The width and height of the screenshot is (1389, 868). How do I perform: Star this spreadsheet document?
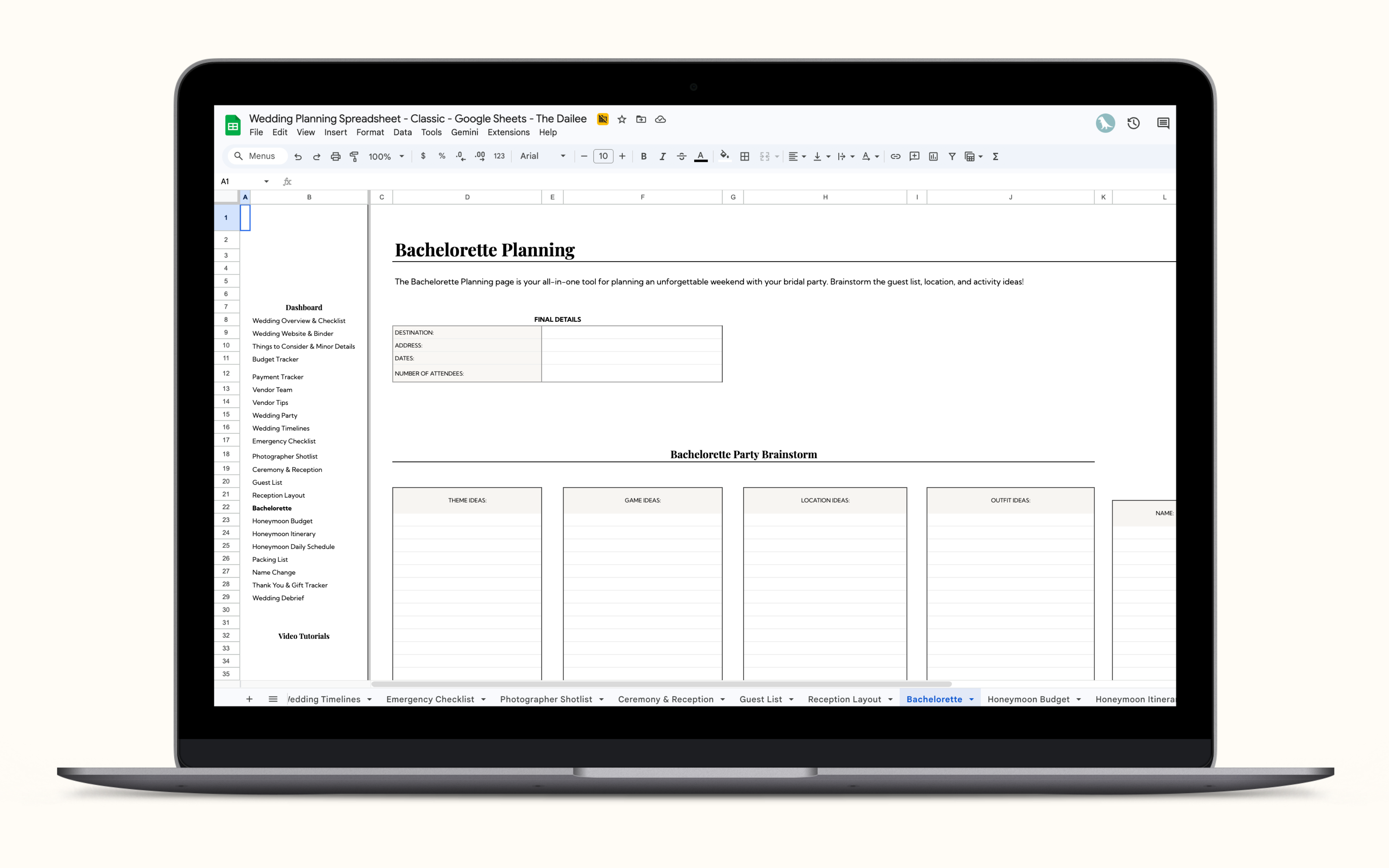[622, 119]
